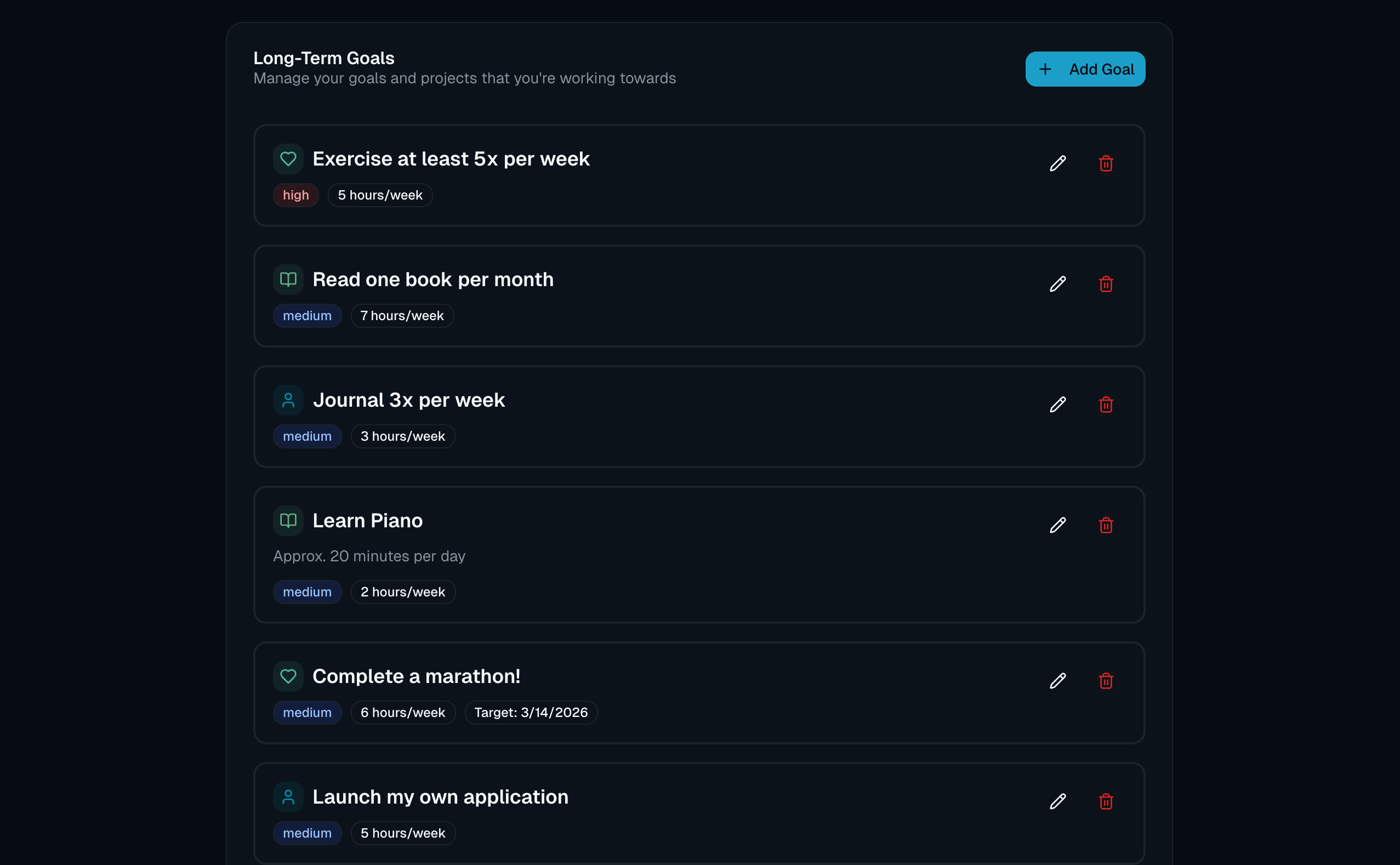The image size is (1400, 865).
Task: Click the 6 hours/week tag
Action: [x=403, y=713]
